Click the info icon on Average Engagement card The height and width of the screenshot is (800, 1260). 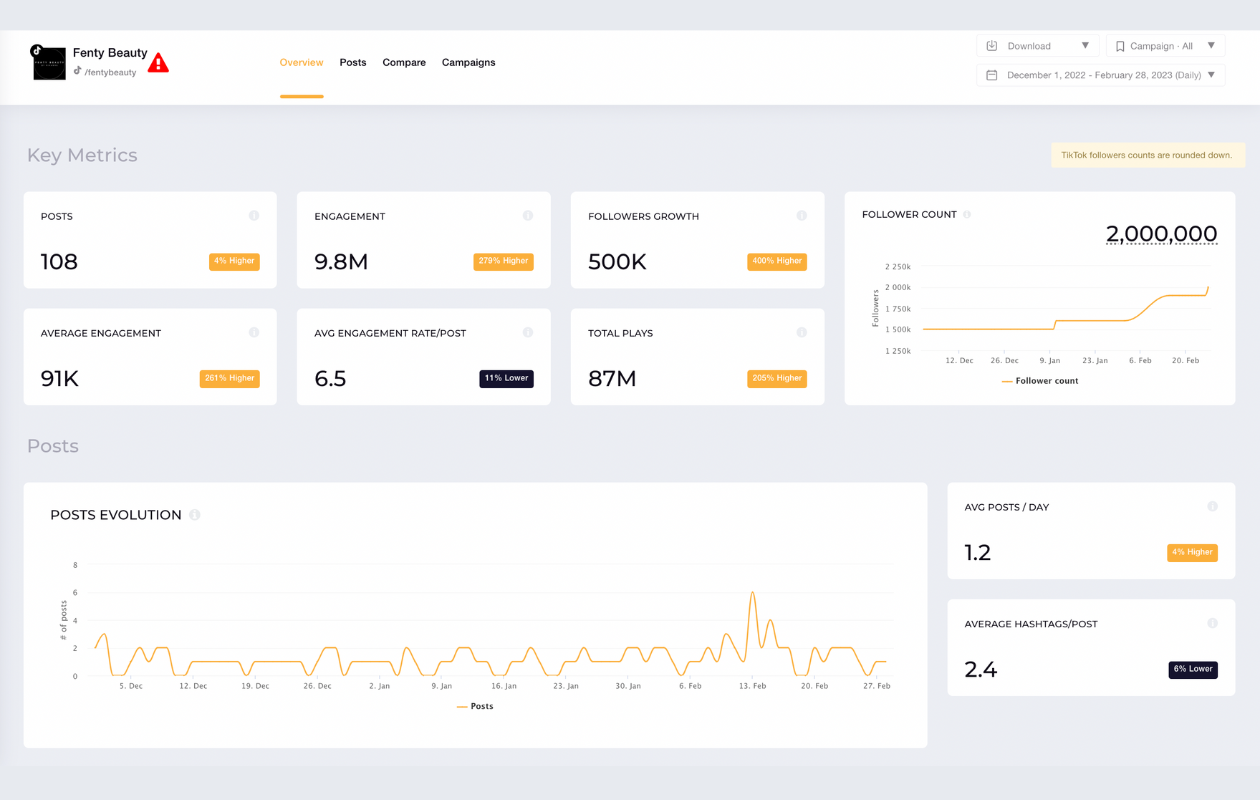click(254, 332)
